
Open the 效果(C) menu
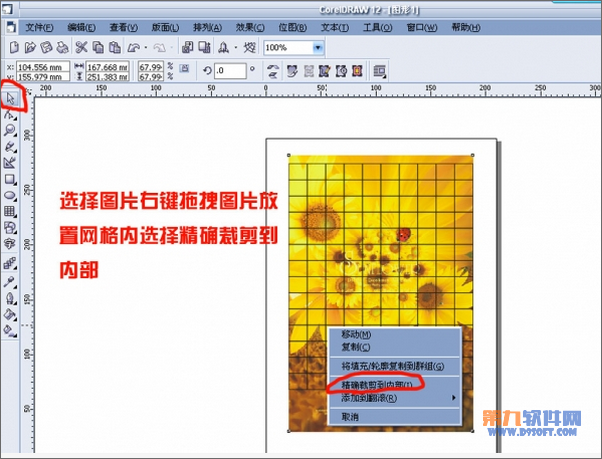[250, 28]
